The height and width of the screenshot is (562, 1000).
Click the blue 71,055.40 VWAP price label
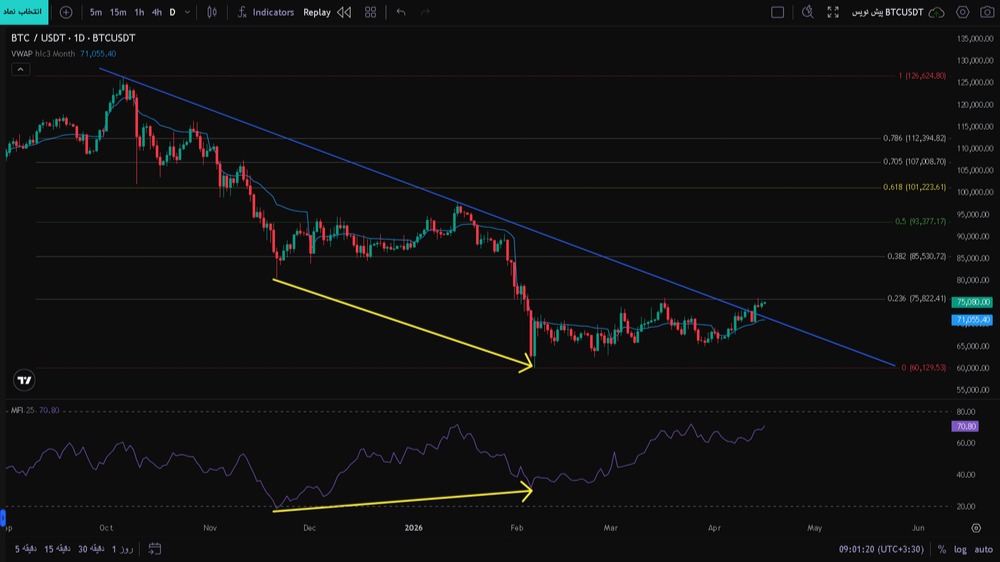click(972, 320)
